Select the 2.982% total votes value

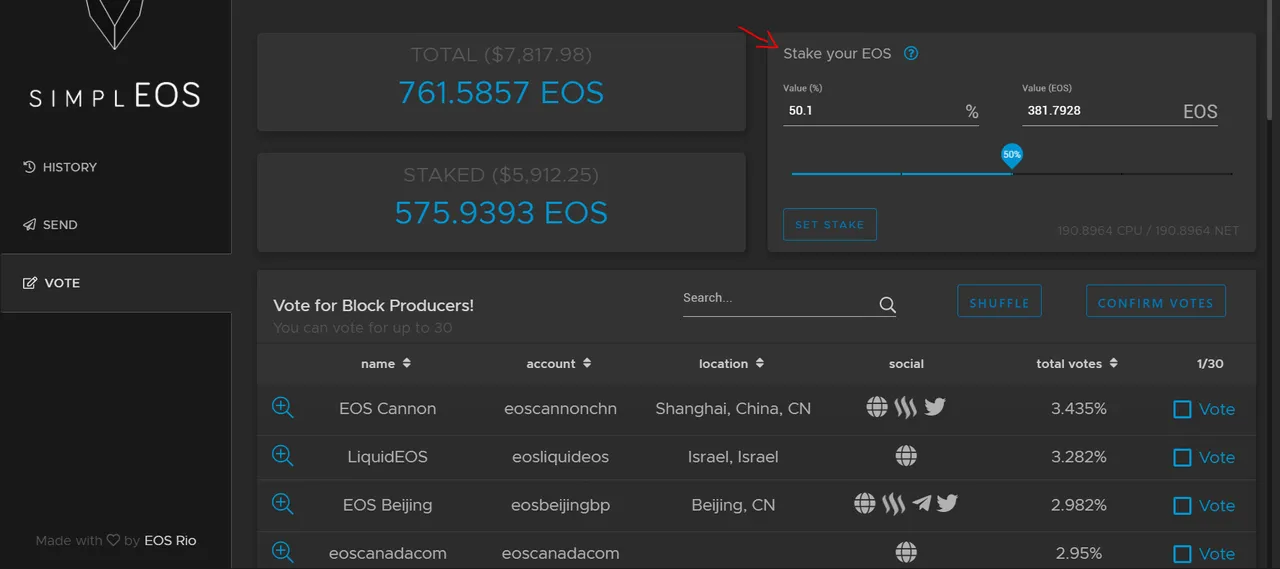(x=1078, y=505)
